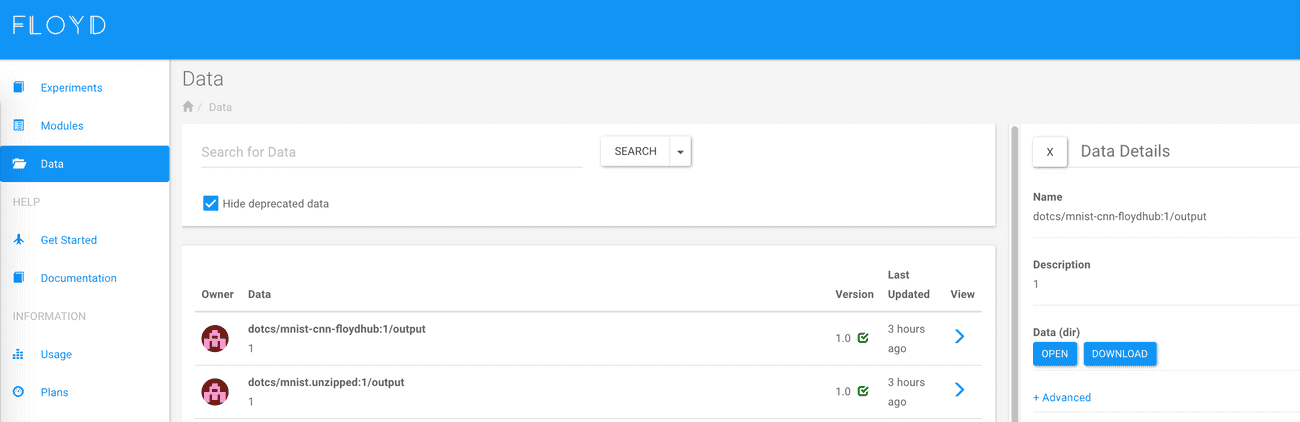Click the Last Updated column header

pyautogui.click(x=909, y=284)
